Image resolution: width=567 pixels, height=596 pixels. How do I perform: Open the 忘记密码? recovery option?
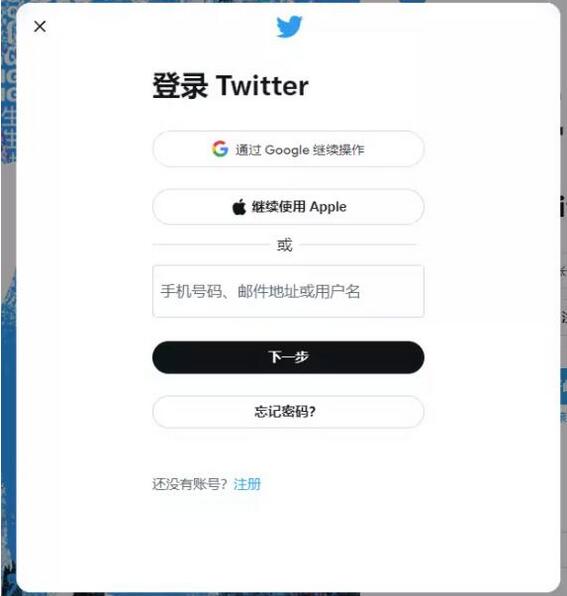(x=288, y=412)
